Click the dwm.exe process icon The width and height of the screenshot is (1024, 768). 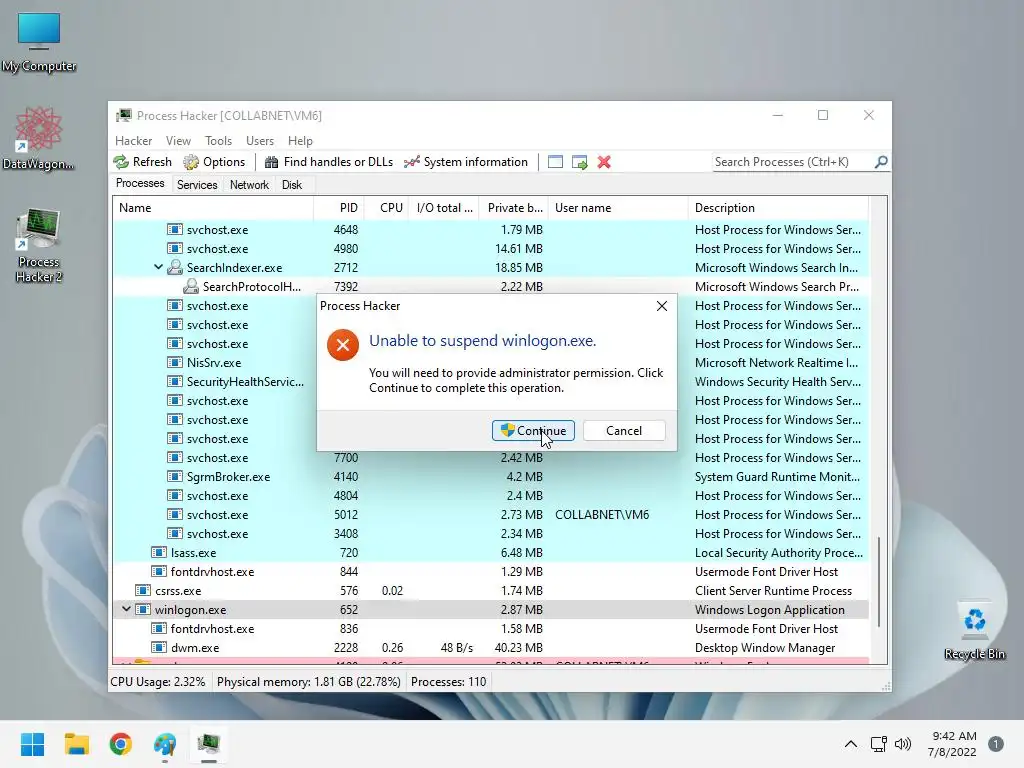pyautogui.click(x=159, y=647)
